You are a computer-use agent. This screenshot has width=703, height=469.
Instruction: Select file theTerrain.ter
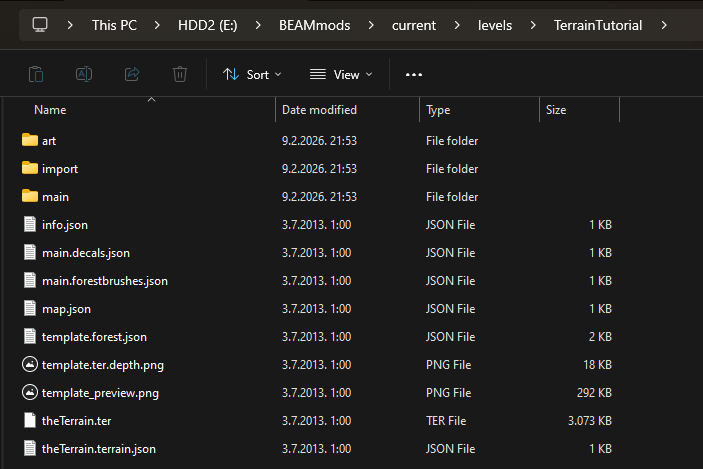(x=76, y=421)
